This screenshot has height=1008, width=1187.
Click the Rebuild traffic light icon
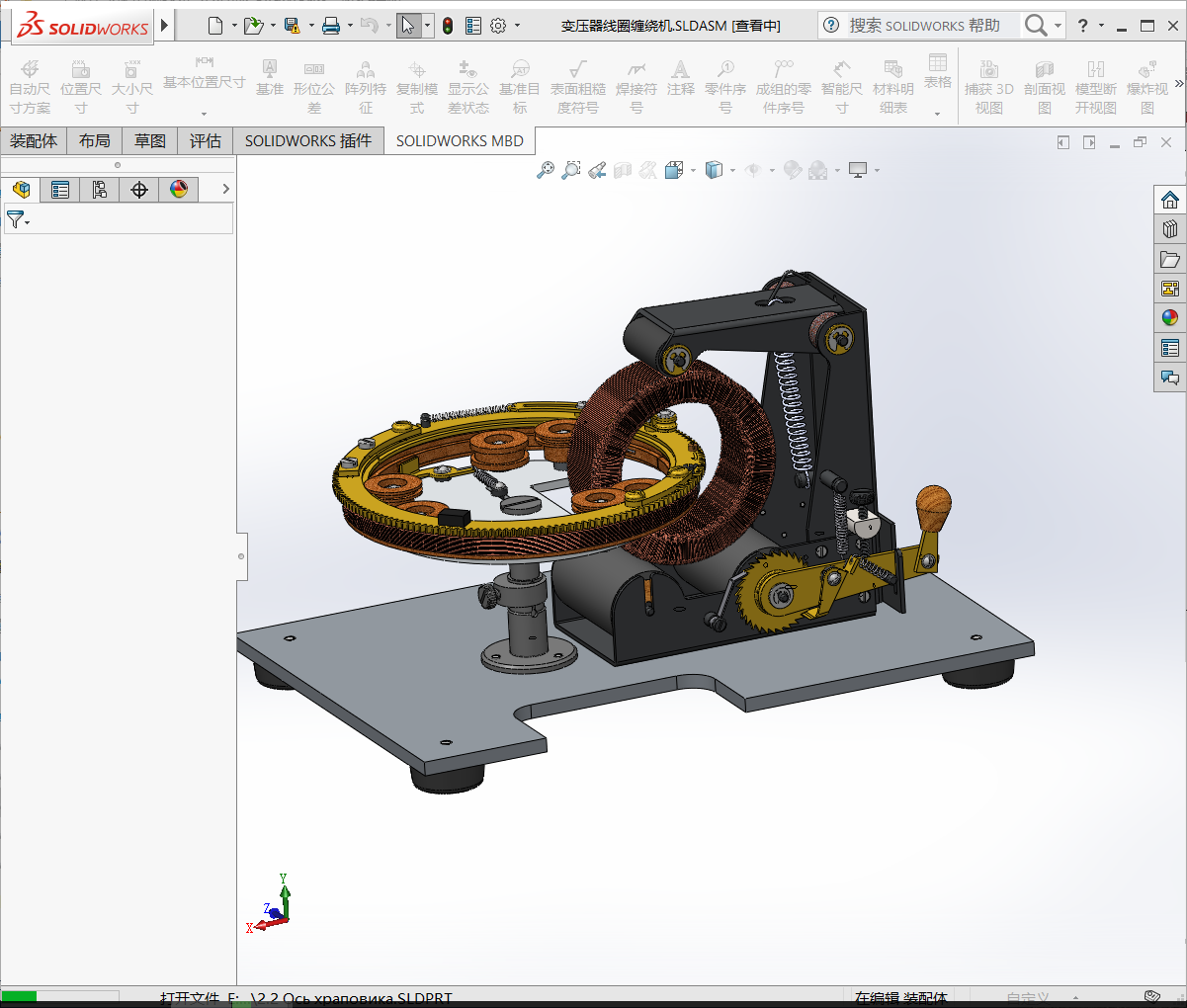click(448, 26)
